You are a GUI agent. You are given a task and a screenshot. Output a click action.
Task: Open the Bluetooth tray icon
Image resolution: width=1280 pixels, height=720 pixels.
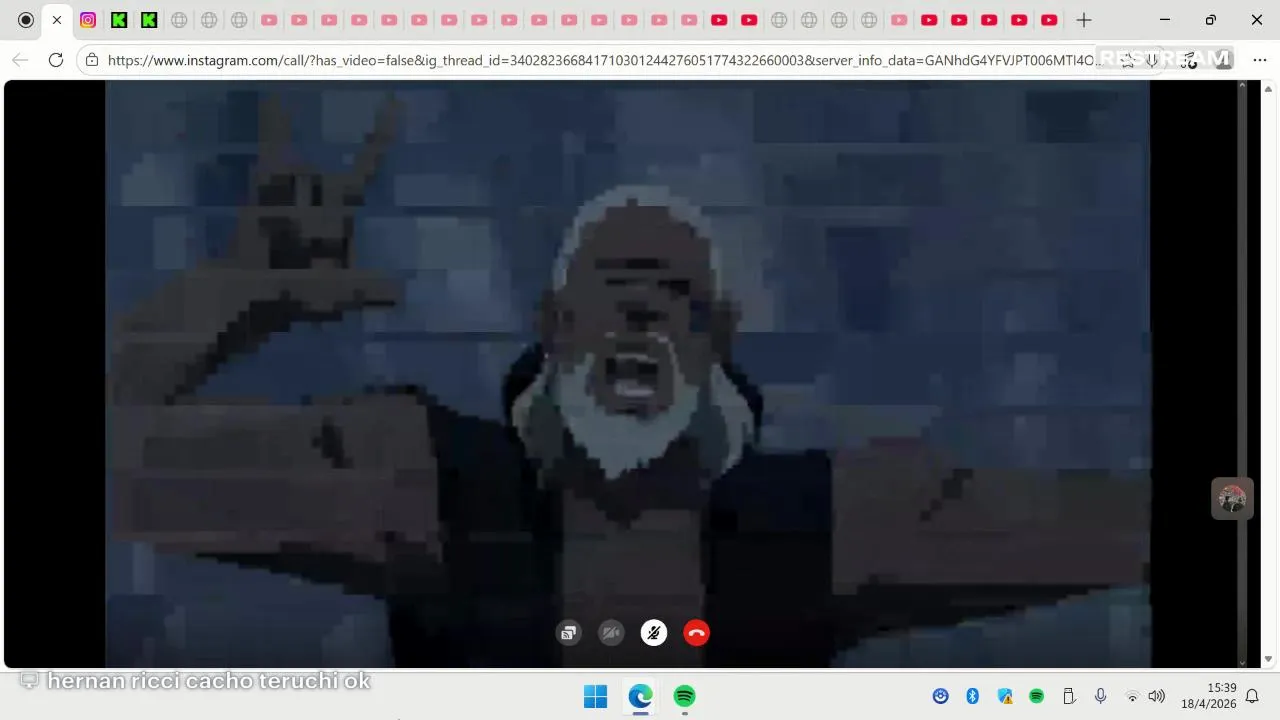pos(972,696)
